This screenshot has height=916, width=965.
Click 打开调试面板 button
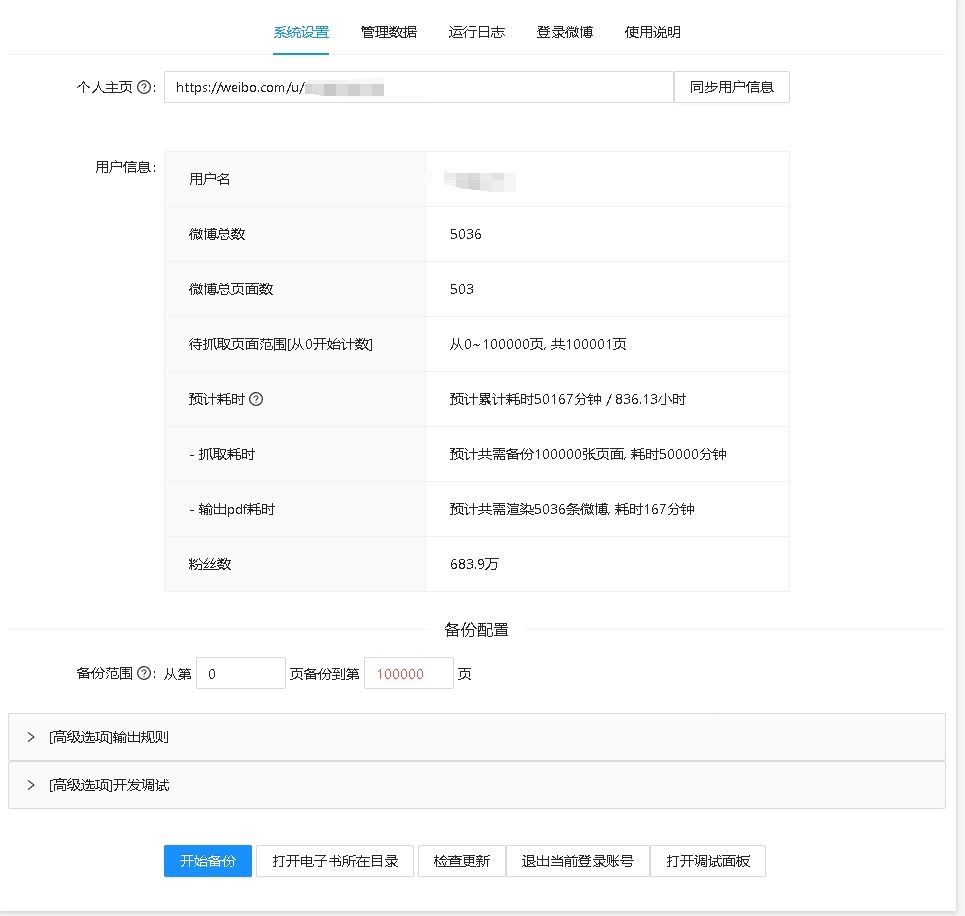click(708, 861)
